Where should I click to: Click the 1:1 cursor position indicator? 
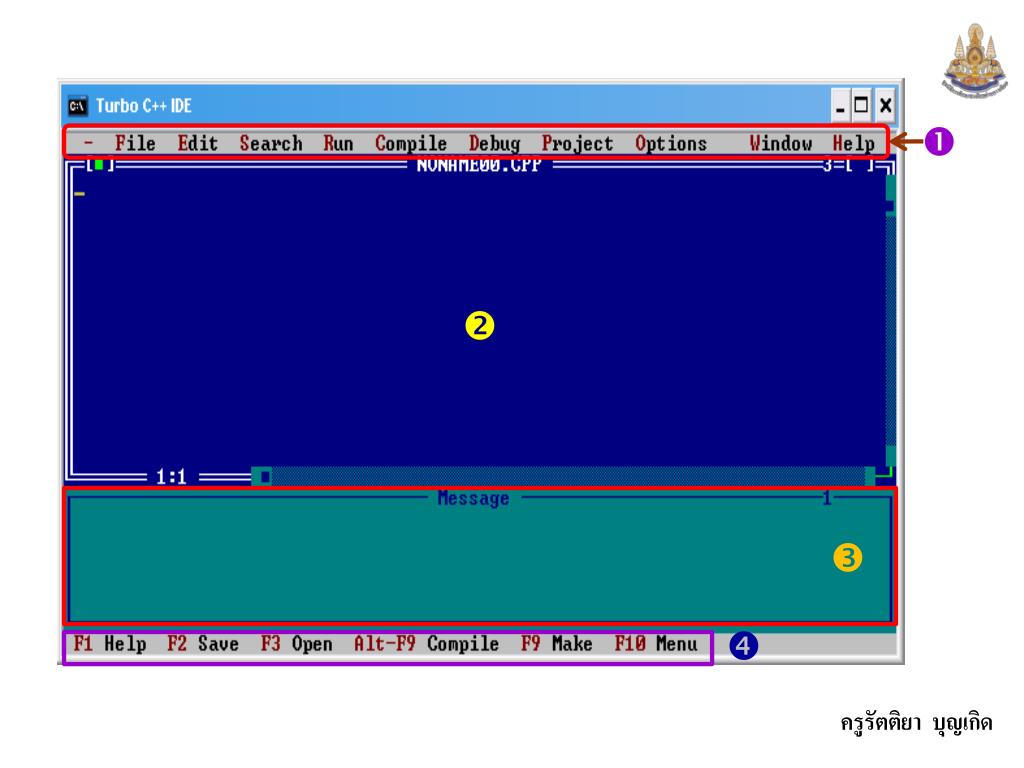pos(171,477)
